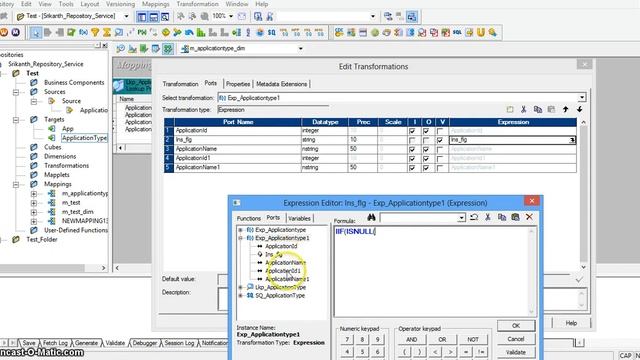Toggle Output checkbox for ApplicationId port
The height and width of the screenshot is (360, 640).
tap(426, 131)
